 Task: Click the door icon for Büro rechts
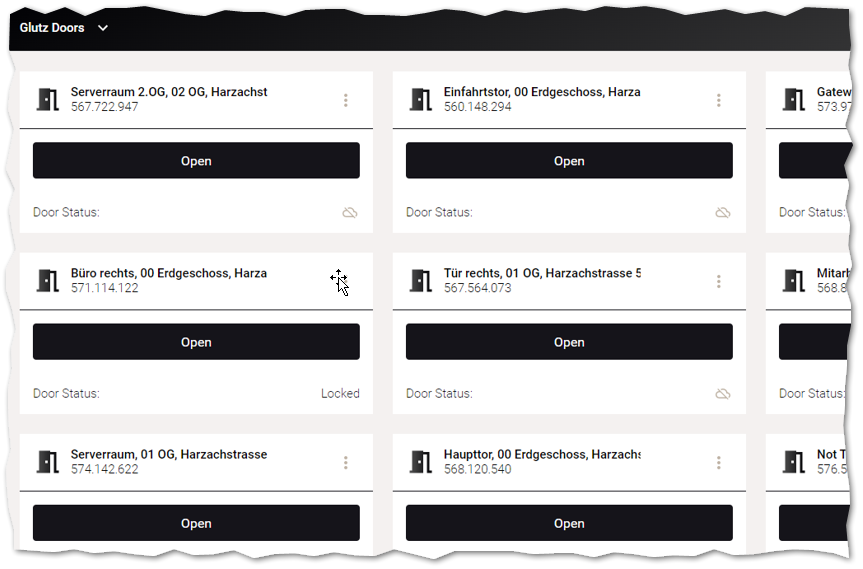[48, 281]
